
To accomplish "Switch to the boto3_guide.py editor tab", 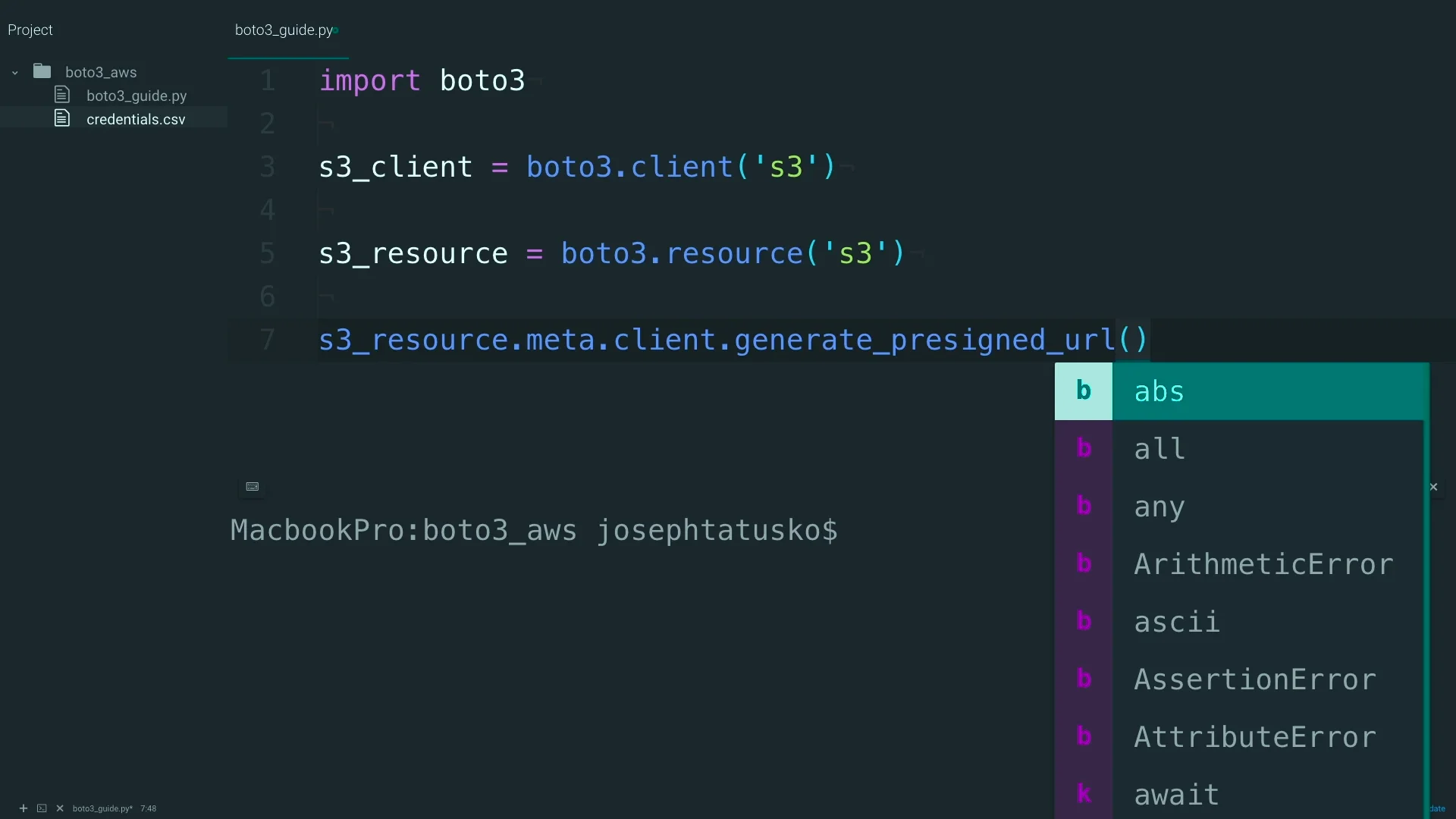I will [284, 30].
